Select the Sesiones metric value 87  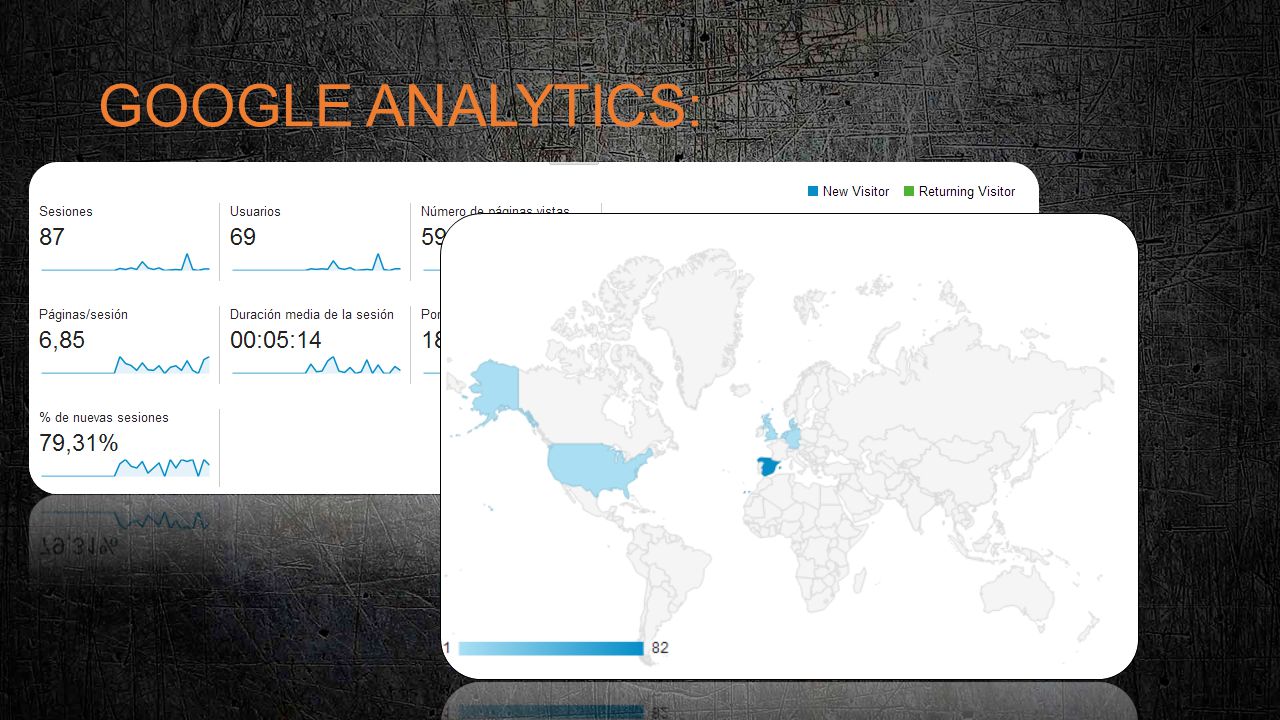(x=52, y=237)
